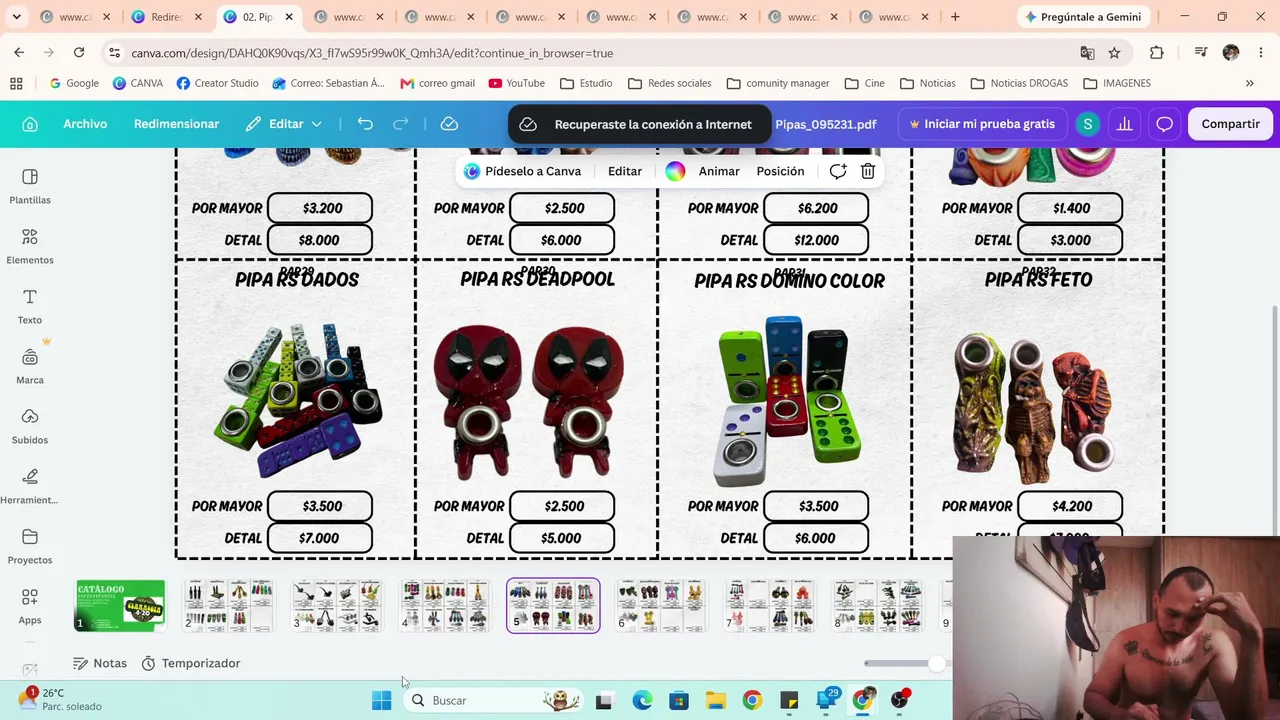This screenshot has width=1280, height=720.
Task: Open the Chrome three-dot menu
Action: [1259, 53]
